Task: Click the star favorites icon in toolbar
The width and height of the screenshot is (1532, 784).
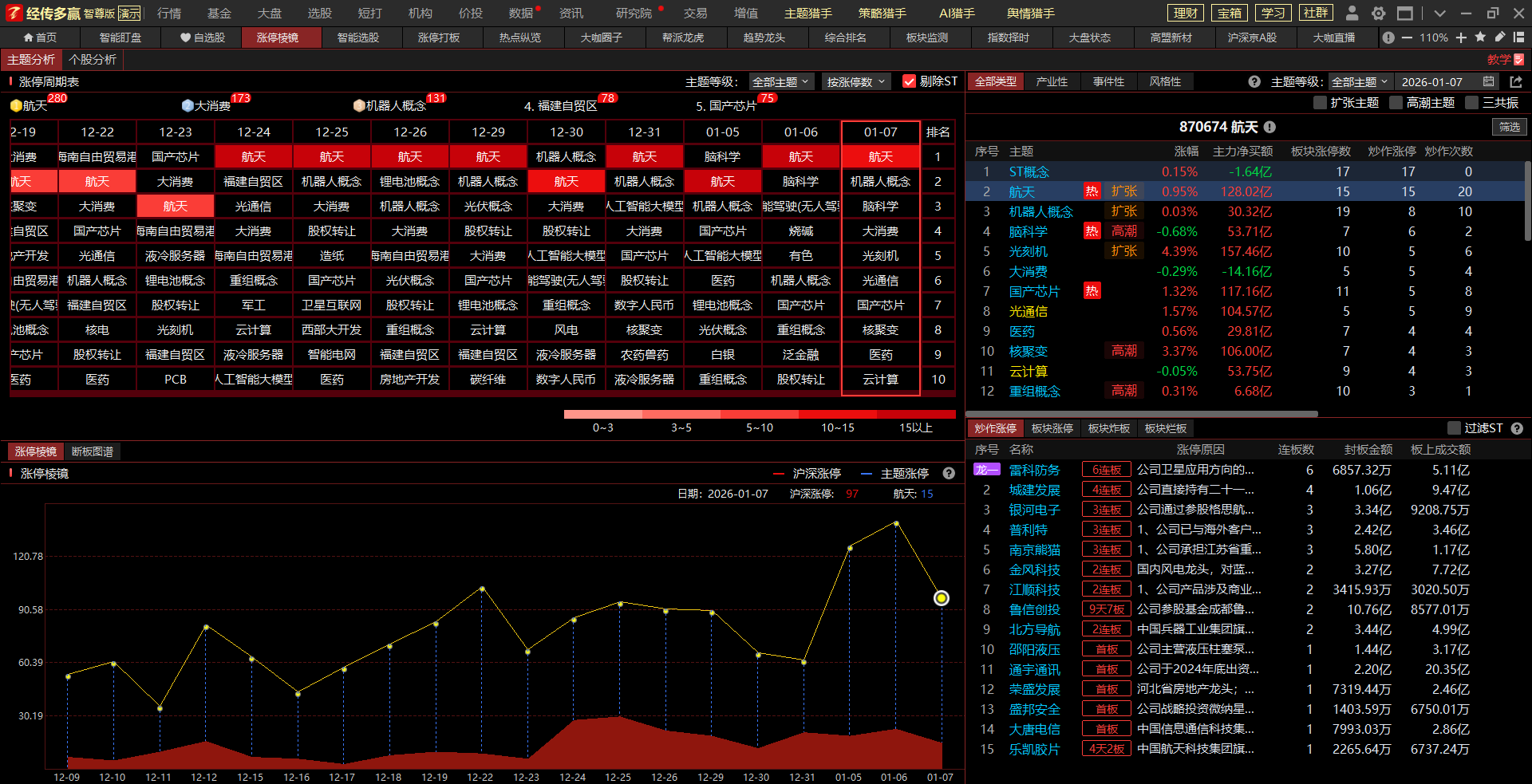Action: tap(1481, 37)
